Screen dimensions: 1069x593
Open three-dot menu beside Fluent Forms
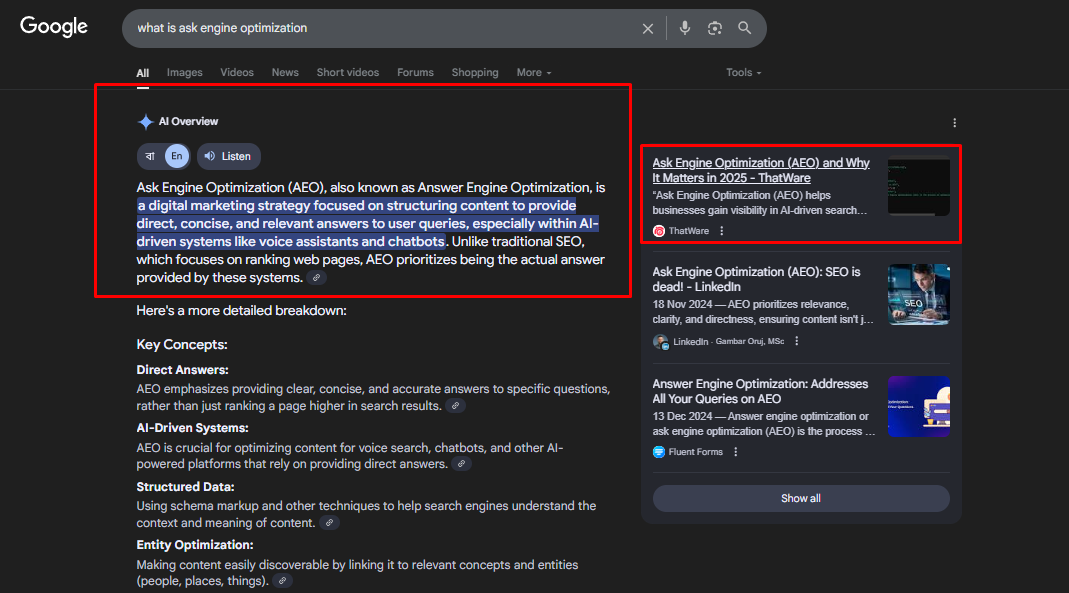[x=735, y=452]
